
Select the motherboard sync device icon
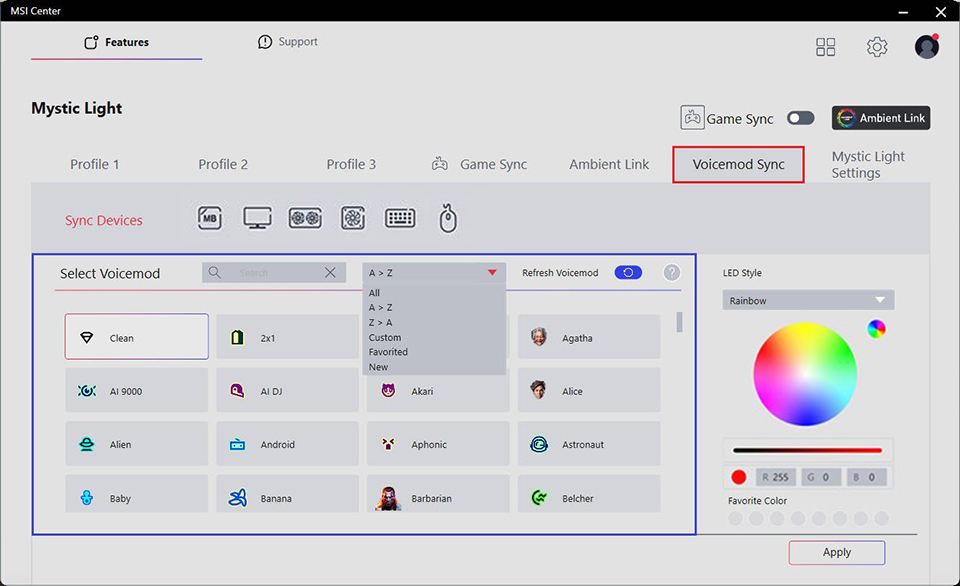pos(209,218)
